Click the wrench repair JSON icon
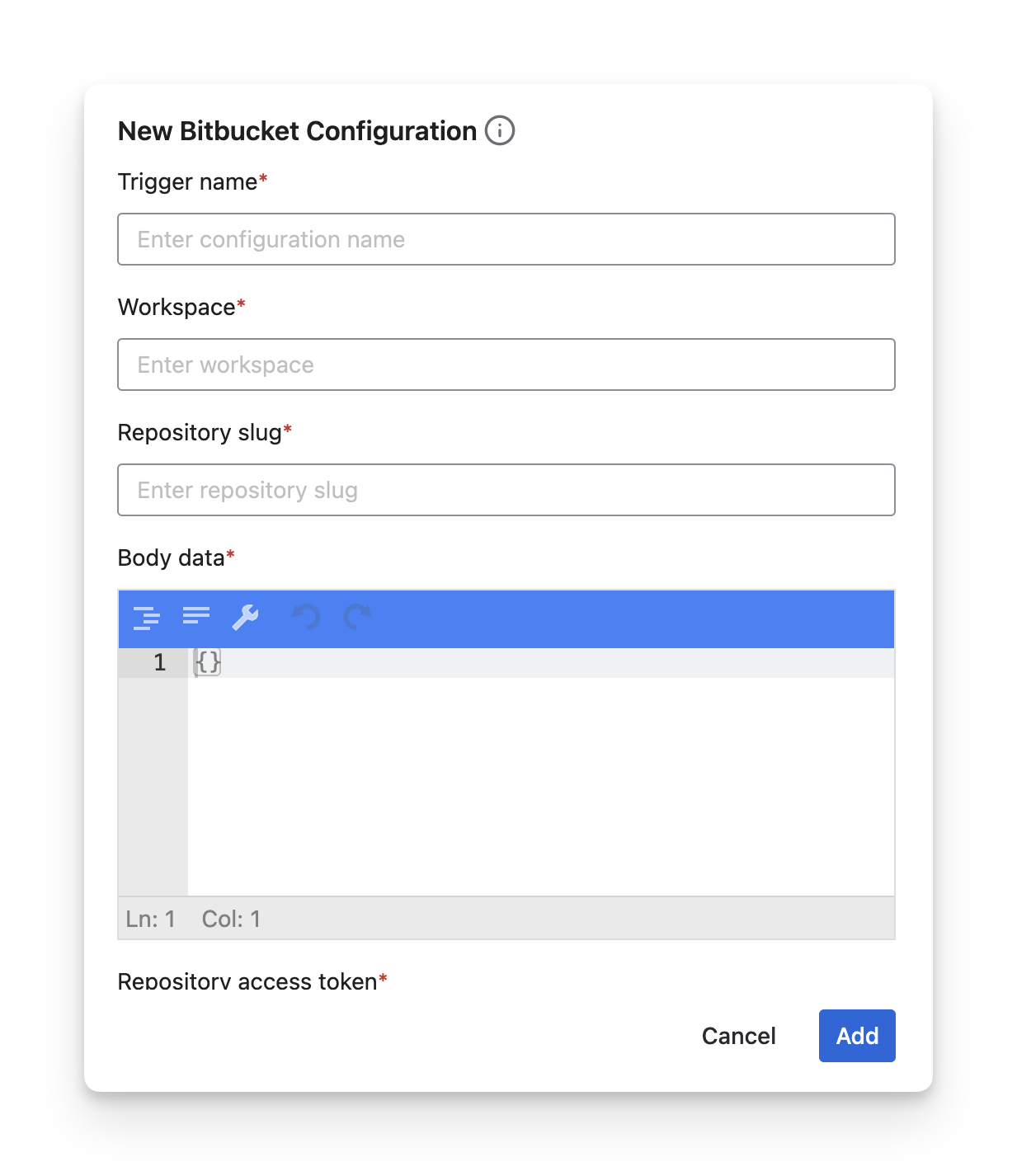Screen dimensions: 1017x1176 [x=245, y=617]
